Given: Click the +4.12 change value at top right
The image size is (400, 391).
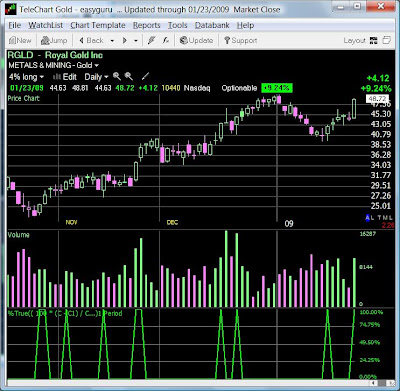Looking at the screenshot, I should coord(378,78).
